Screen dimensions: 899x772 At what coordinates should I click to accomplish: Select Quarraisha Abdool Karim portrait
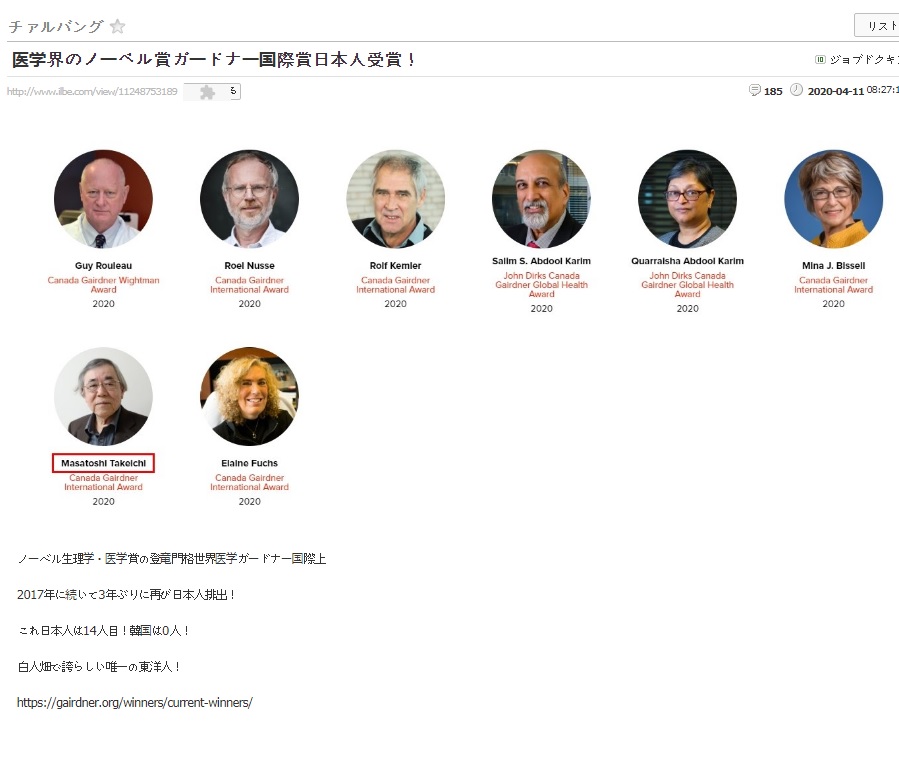687,199
